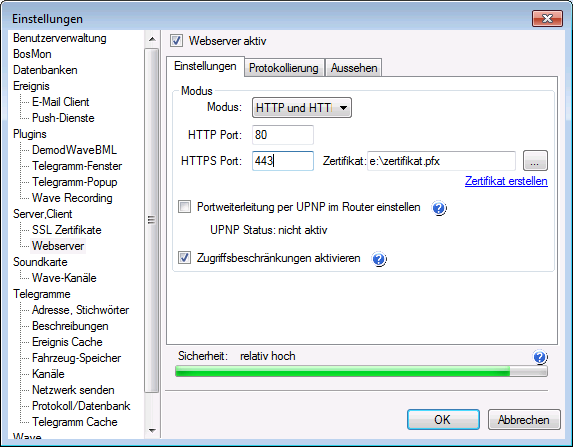Select Telegramme in the tree
Image resolution: width=573 pixels, height=447 pixels.
[x=42, y=294]
